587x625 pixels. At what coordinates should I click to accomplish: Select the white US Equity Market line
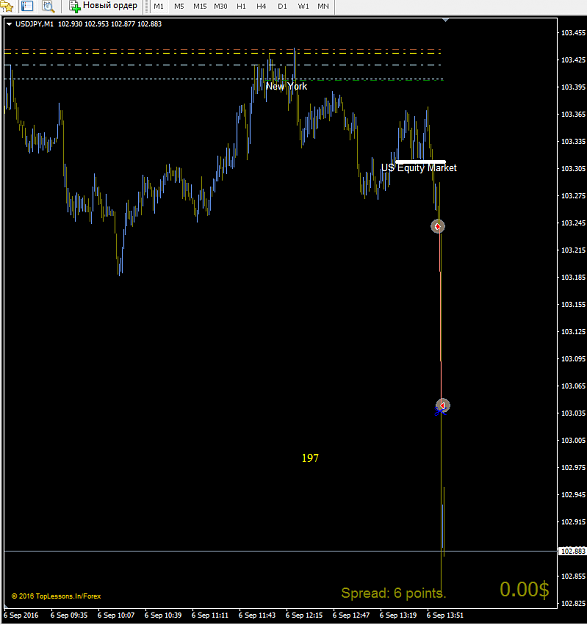(x=420, y=161)
